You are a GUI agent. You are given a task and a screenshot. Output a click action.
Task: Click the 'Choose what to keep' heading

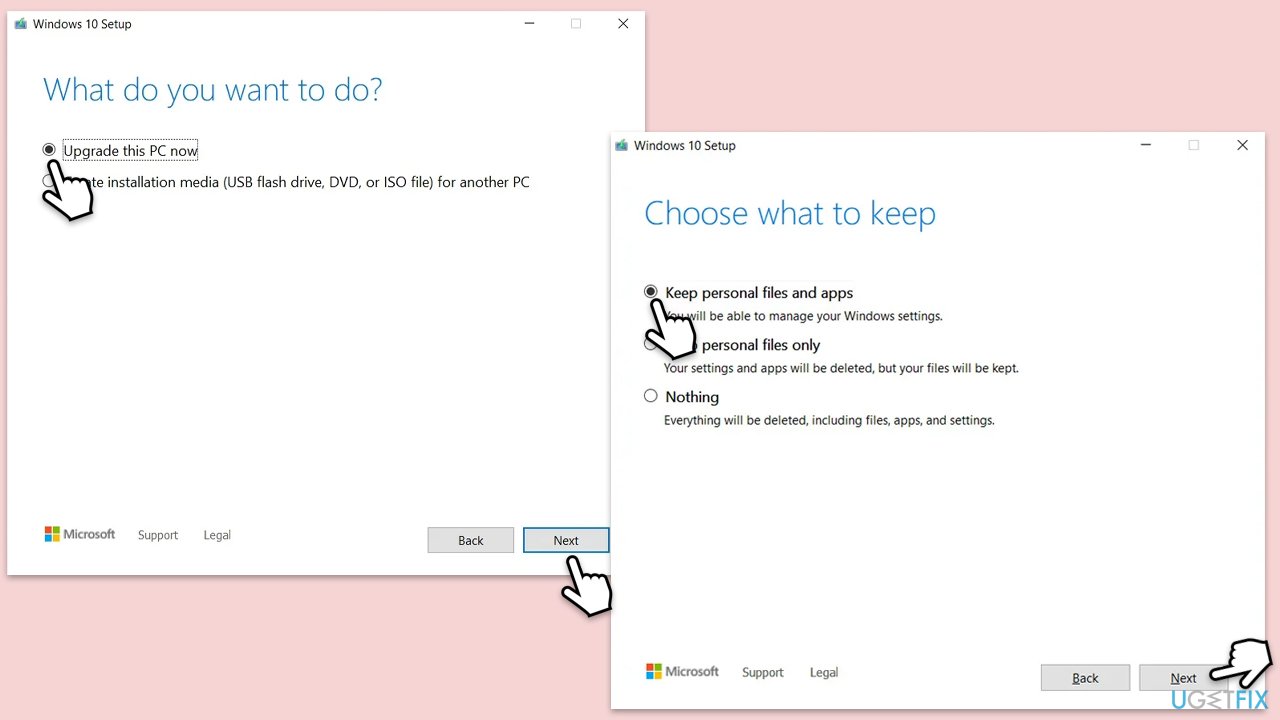790,213
